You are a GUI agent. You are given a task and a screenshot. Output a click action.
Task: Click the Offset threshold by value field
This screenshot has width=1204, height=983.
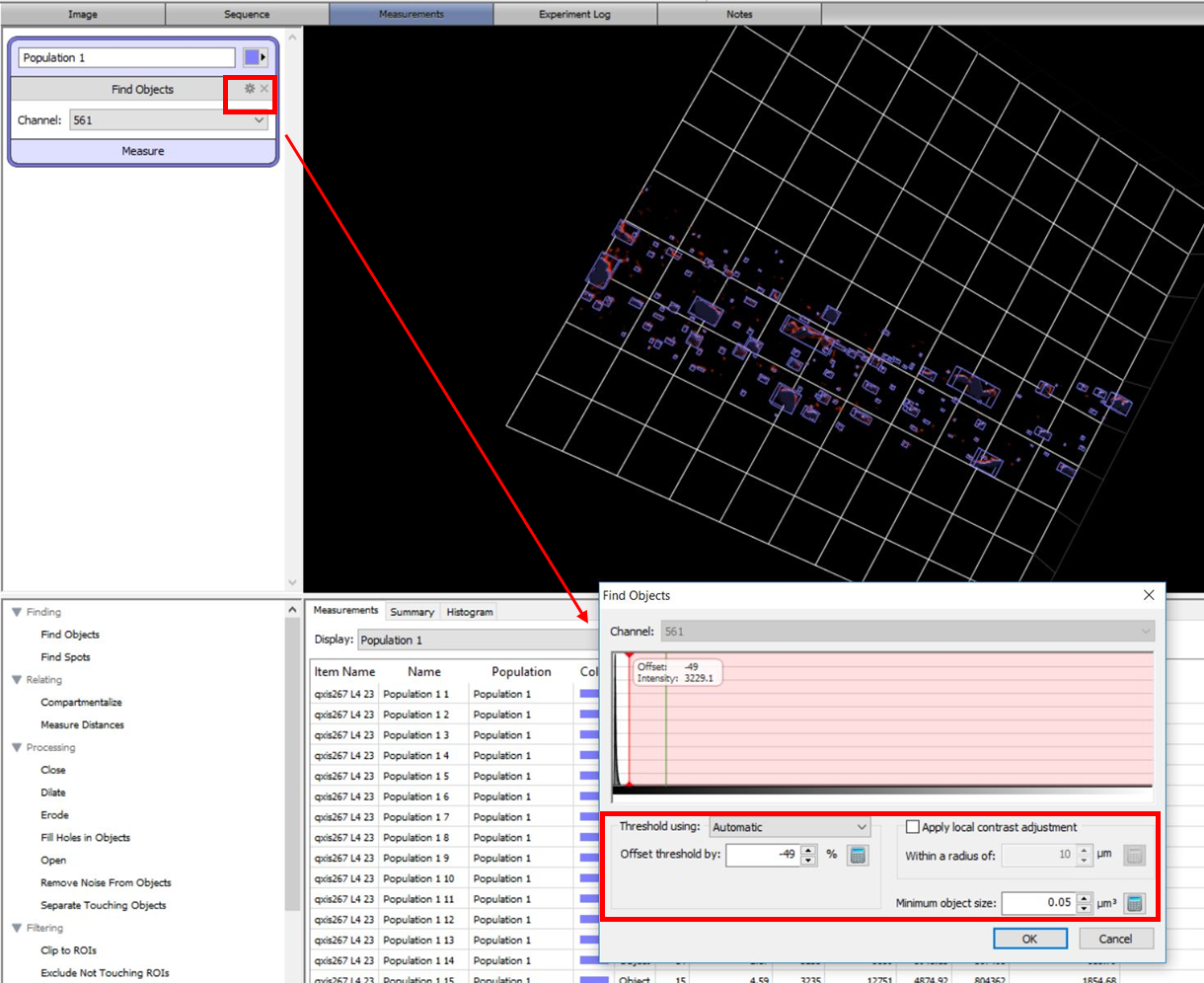(763, 855)
